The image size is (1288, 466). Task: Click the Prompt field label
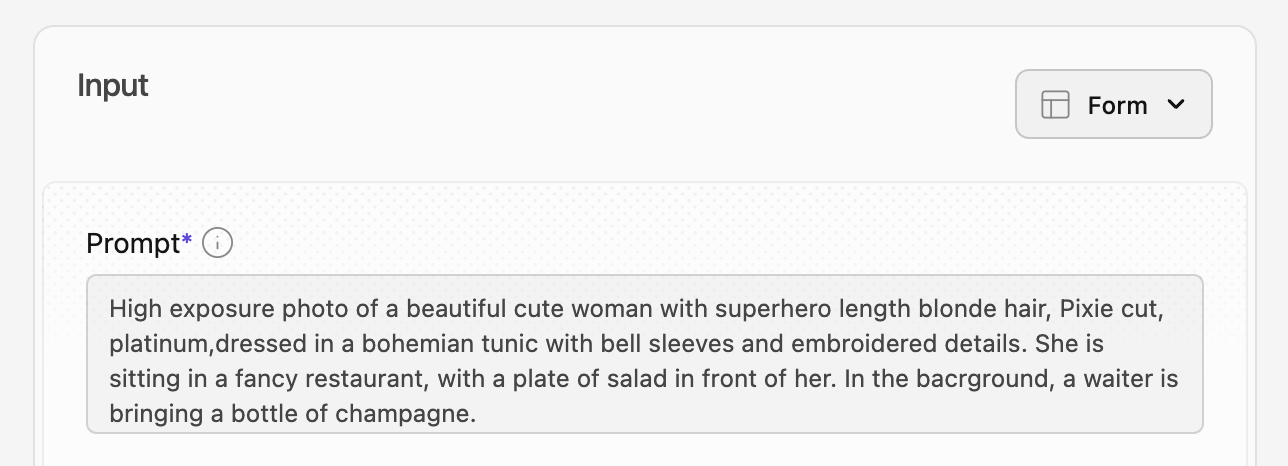point(132,243)
